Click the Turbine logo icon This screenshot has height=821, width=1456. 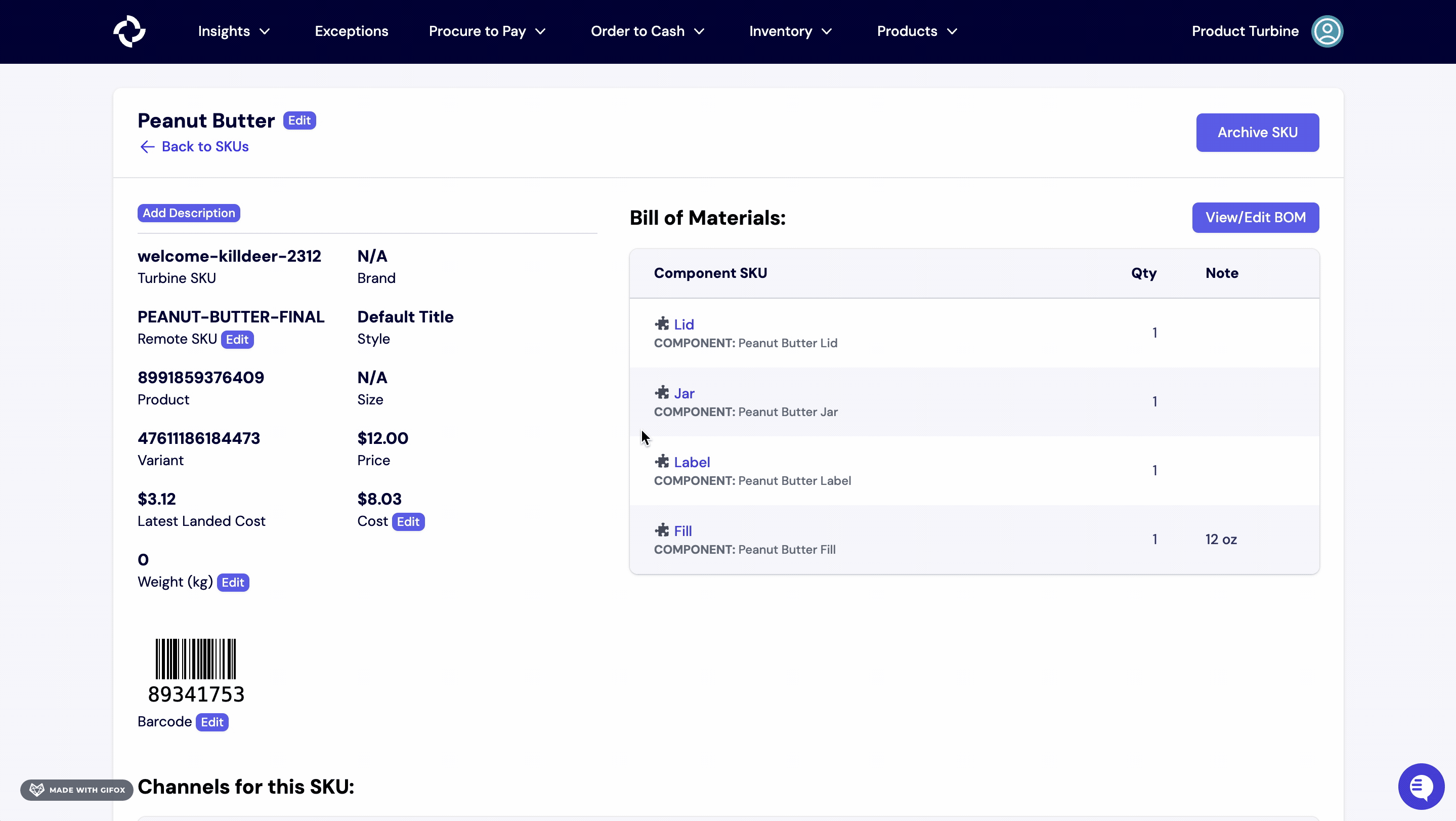tap(130, 31)
